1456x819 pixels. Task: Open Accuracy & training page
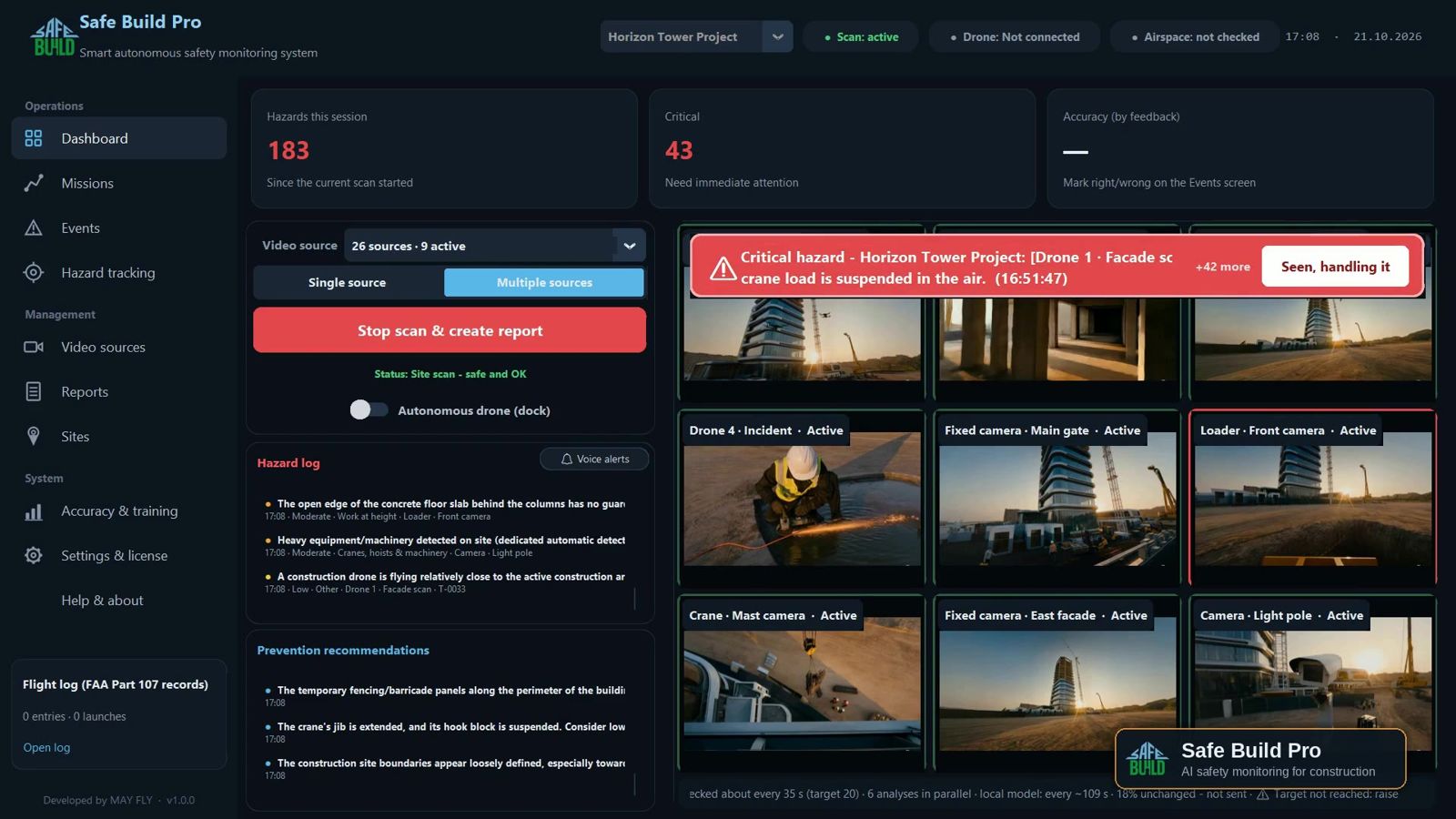[x=119, y=511]
